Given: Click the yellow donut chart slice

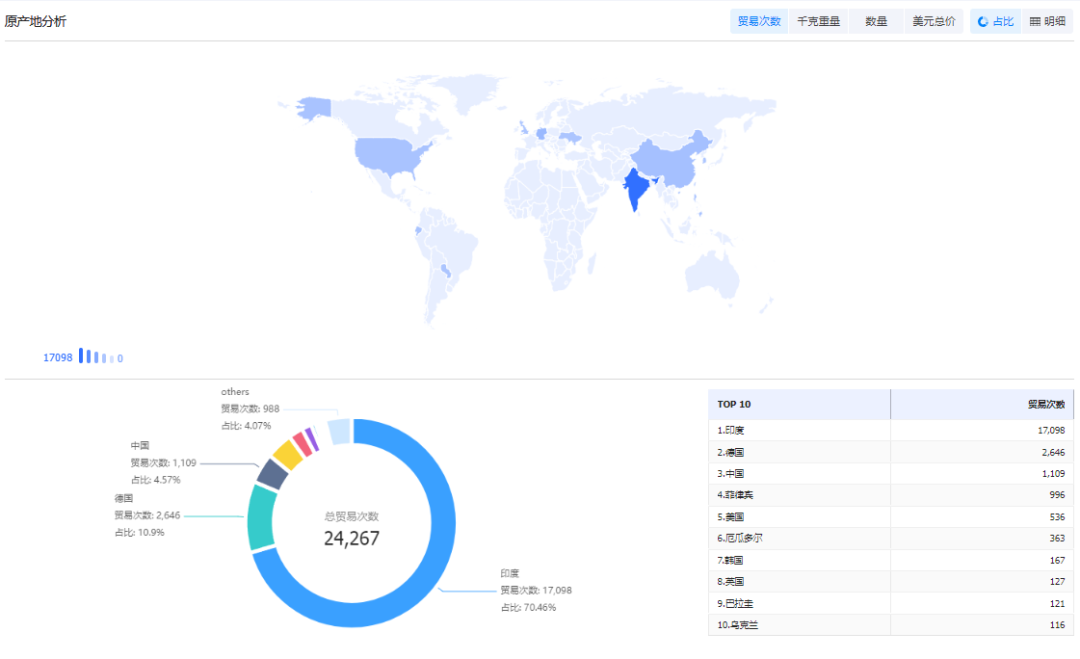Looking at the screenshot, I should [287, 455].
